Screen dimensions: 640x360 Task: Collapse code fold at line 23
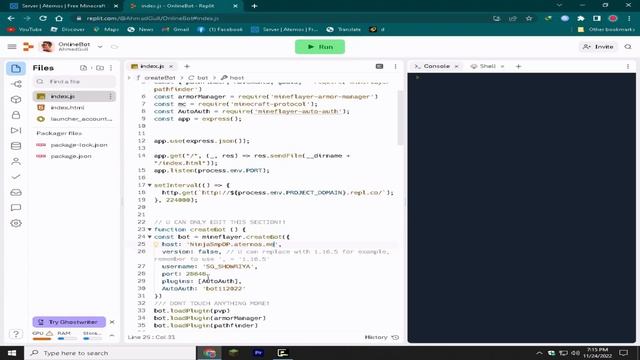(149, 229)
